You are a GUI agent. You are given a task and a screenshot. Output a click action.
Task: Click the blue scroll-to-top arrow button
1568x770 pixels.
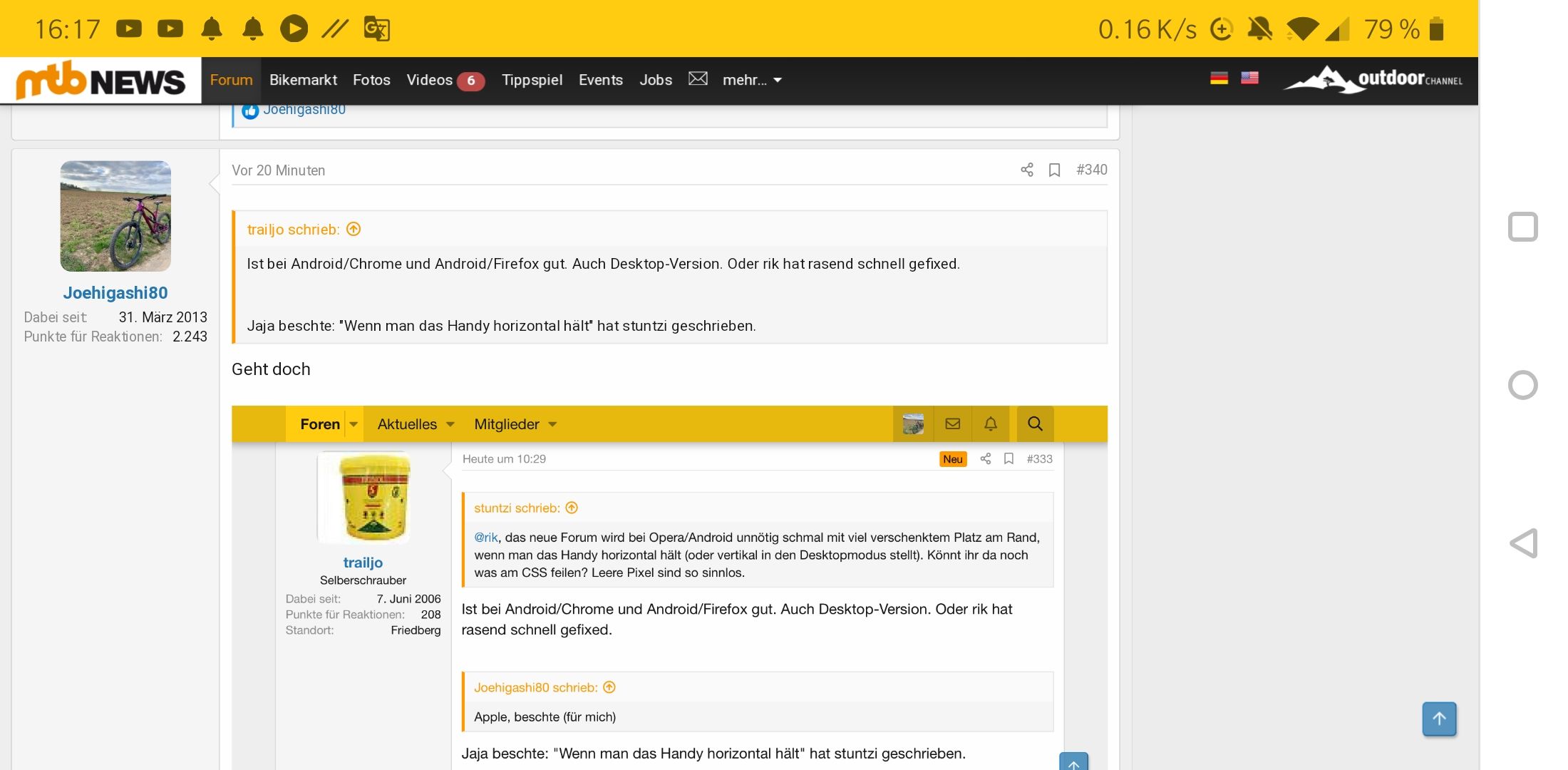1439,719
